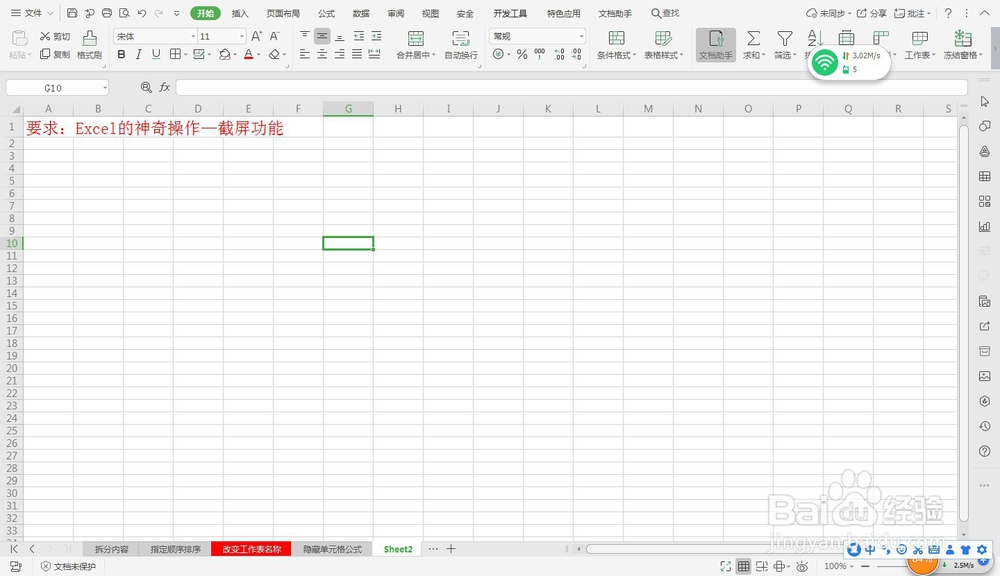The width and height of the screenshot is (1000, 576).
Task: Toggle eye protection mode icon in status bar
Action: point(802,566)
